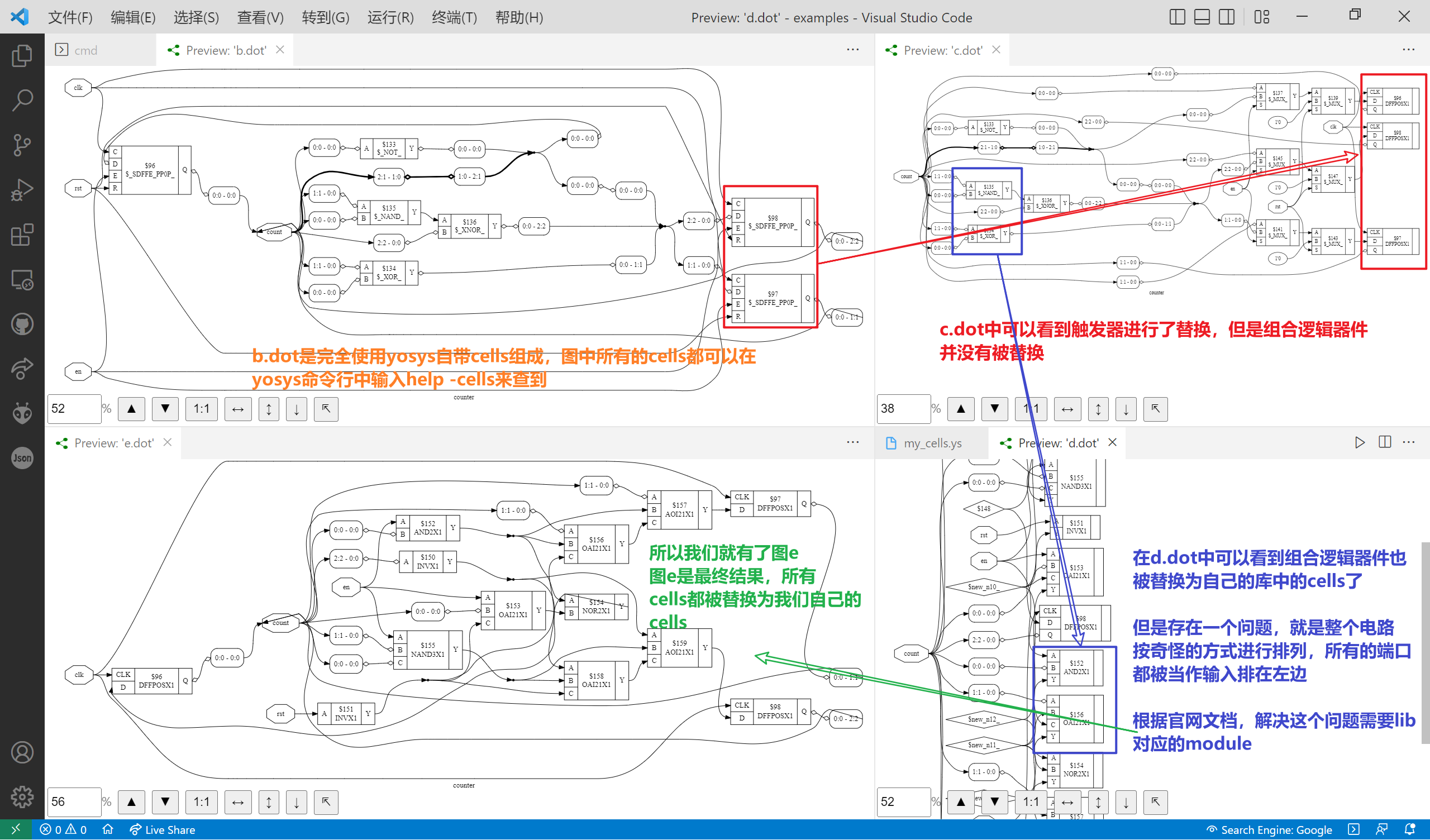Open the 帮助(H) menu
The width and height of the screenshot is (1430, 840).
click(x=519, y=17)
